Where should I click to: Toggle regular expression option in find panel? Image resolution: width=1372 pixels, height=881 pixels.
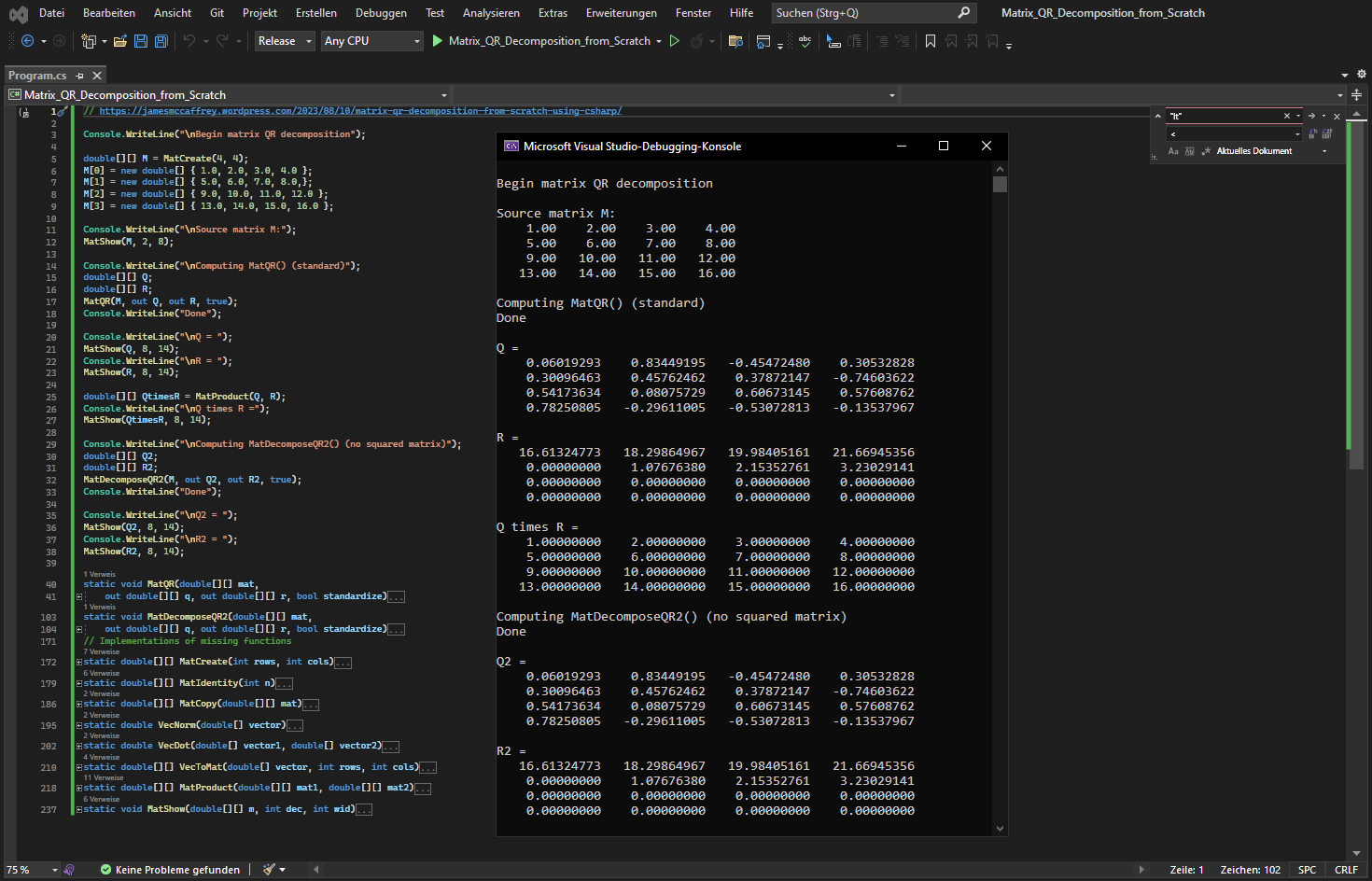pos(1205,151)
